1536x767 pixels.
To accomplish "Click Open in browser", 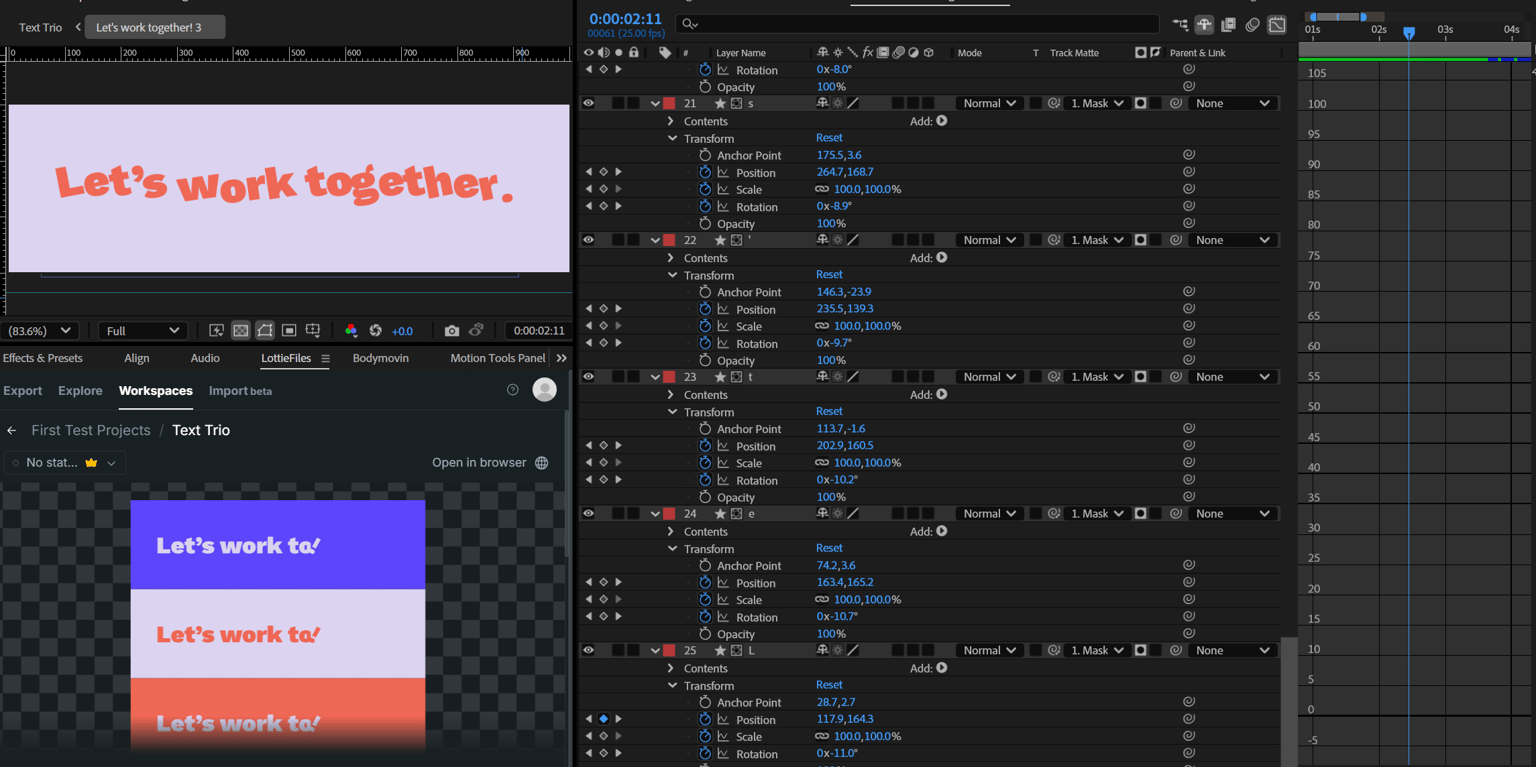I will coord(490,463).
